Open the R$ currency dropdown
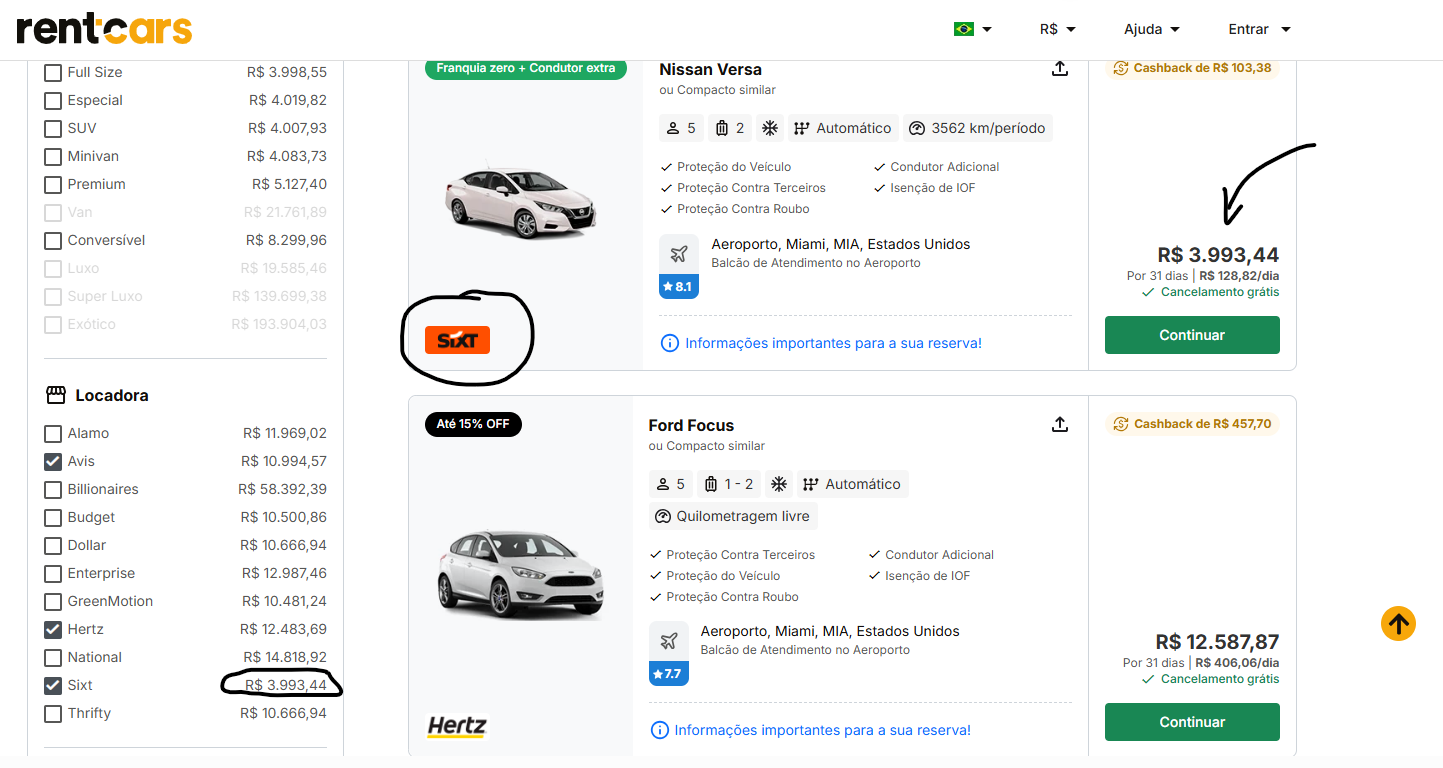The image size is (1443, 768). [x=1057, y=29]
